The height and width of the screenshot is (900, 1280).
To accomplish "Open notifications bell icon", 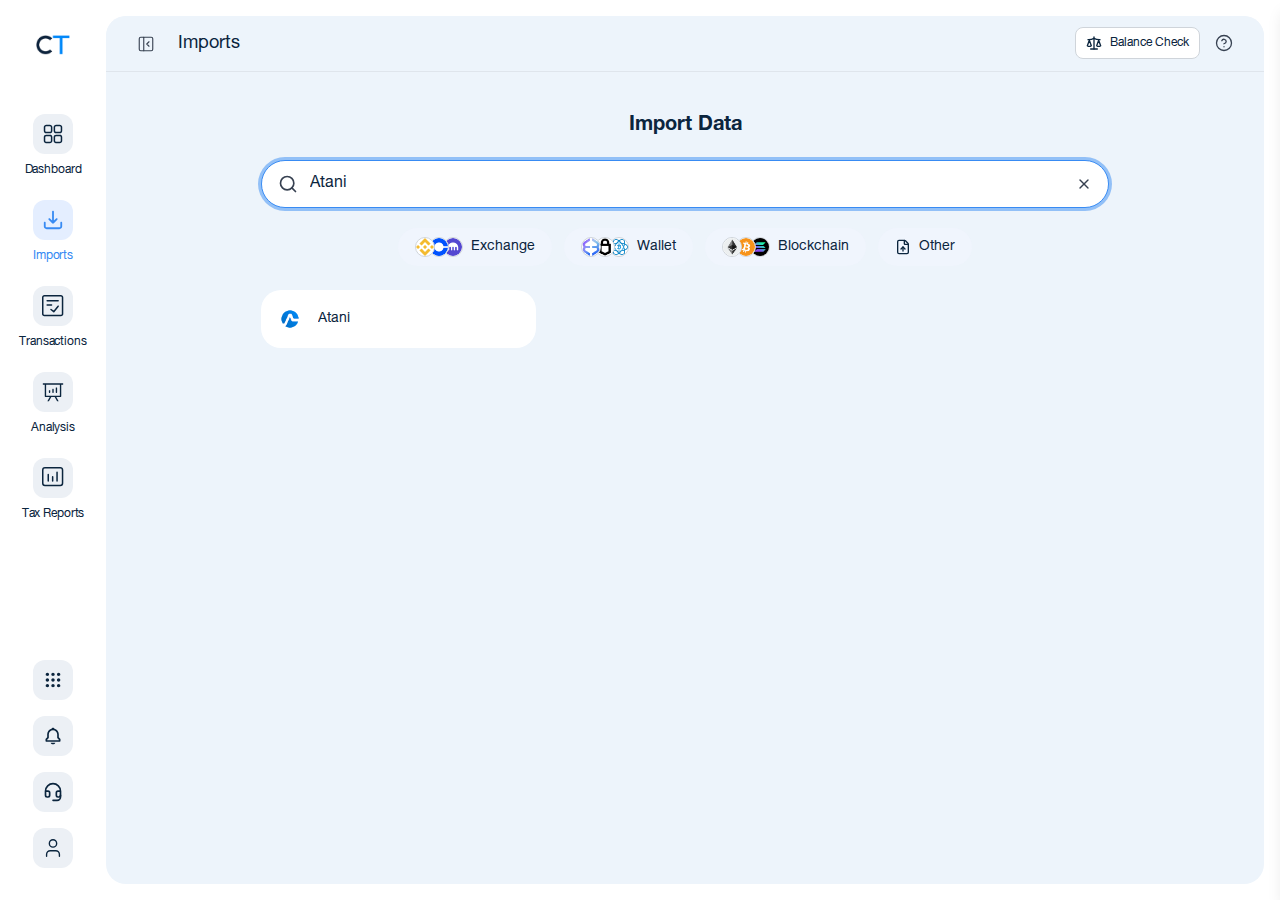I will pyautogui.click(x=53, y=736).
